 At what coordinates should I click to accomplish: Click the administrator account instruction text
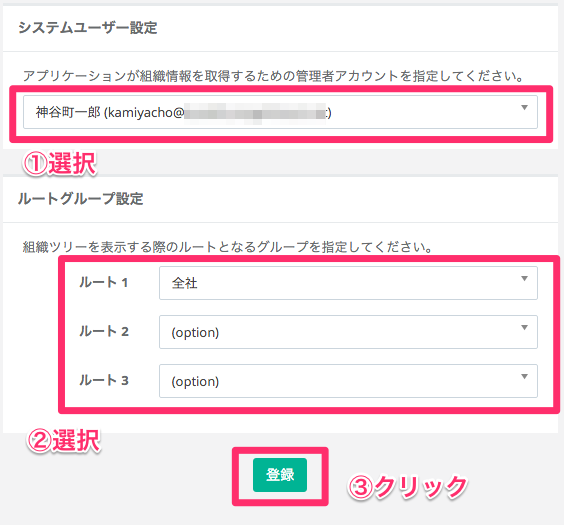click(x=273, y=76)
